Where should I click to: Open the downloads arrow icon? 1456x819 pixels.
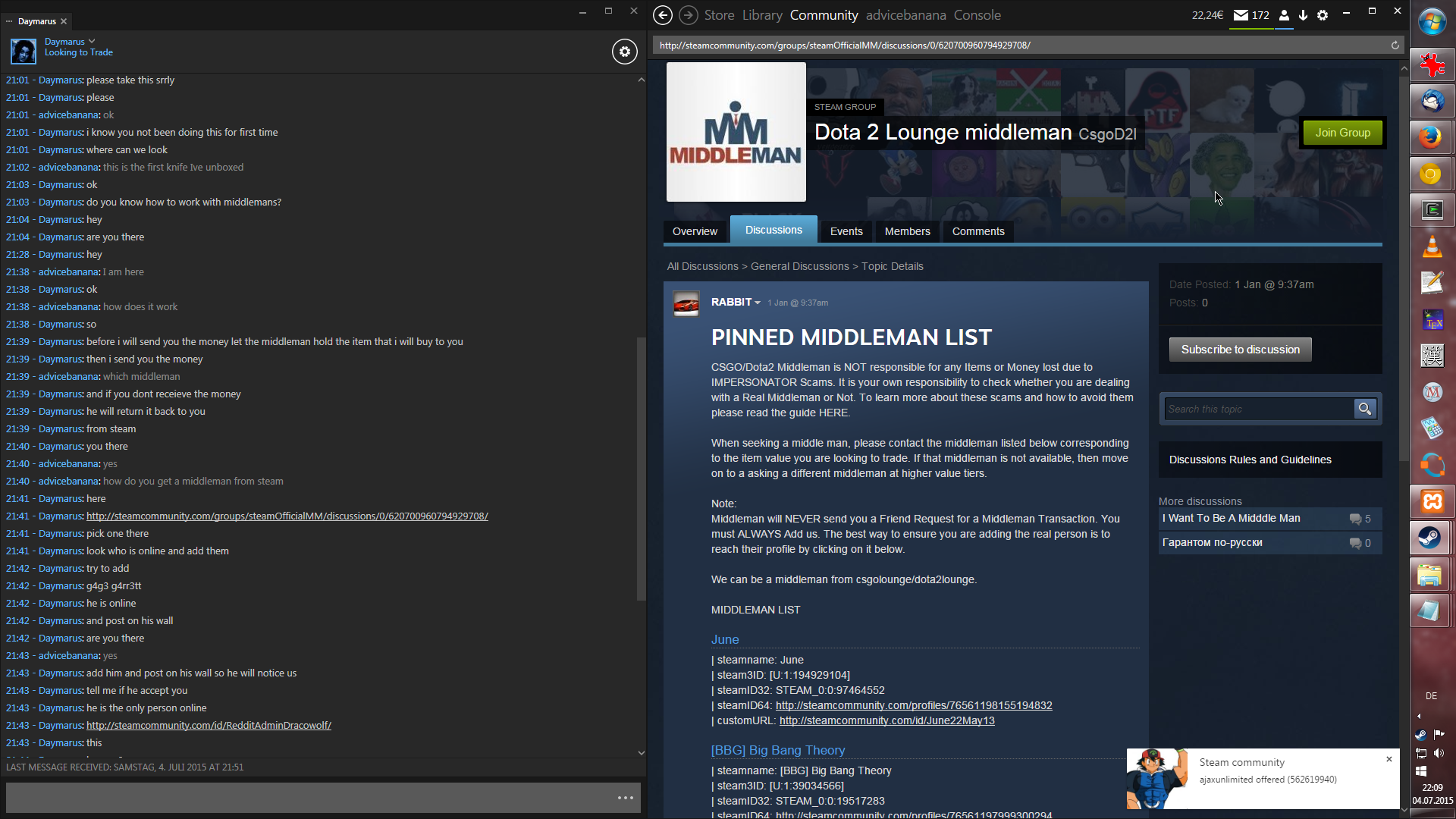[x=1303, y=15]
